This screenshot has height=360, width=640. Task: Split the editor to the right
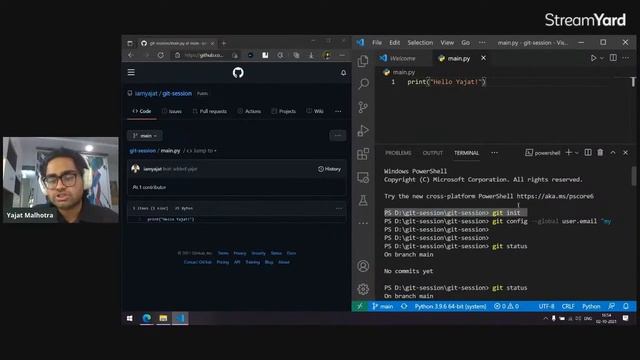point(613,58)
